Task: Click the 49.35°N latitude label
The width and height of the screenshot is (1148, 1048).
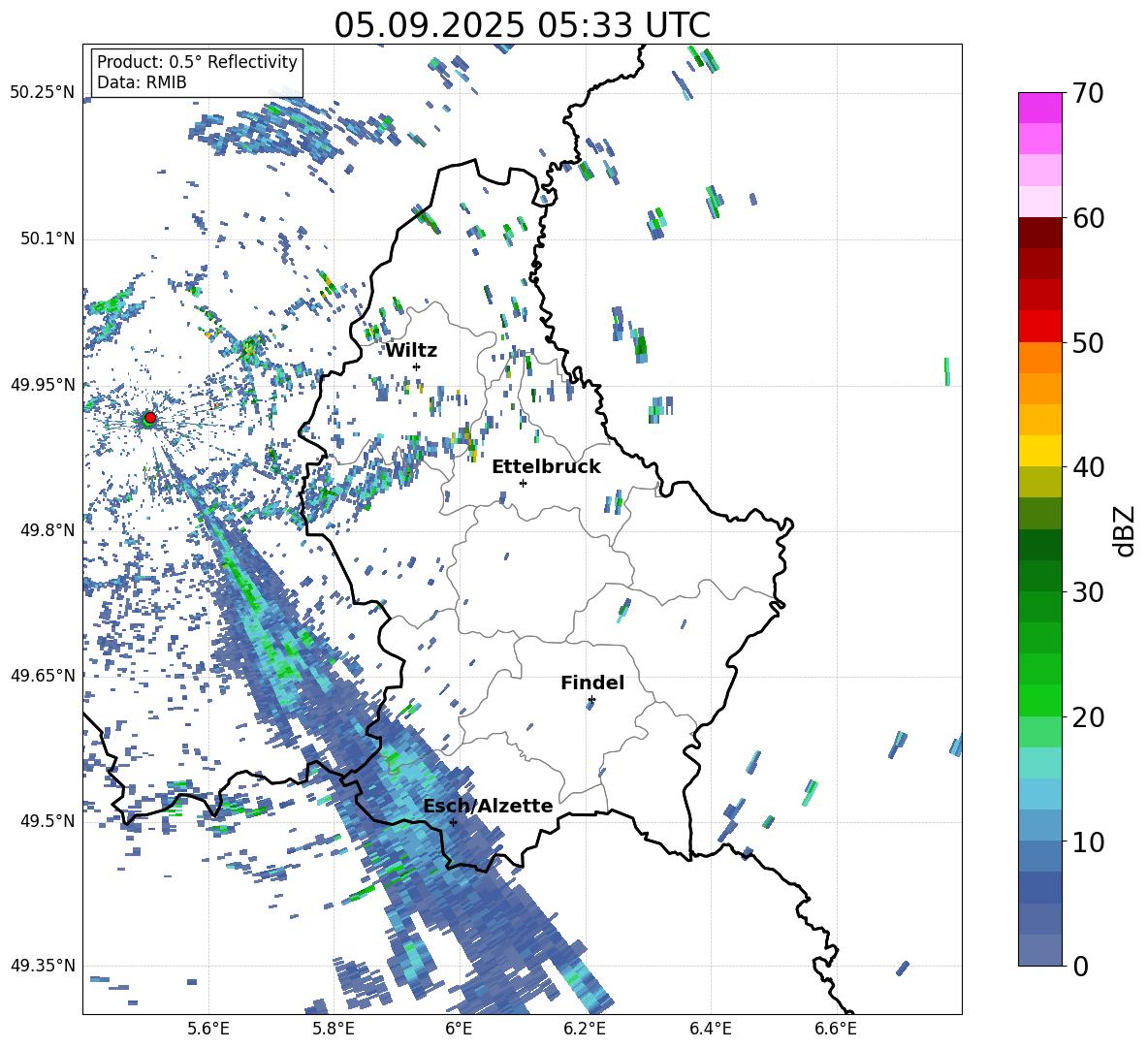Action: click(x=43, y=966)
